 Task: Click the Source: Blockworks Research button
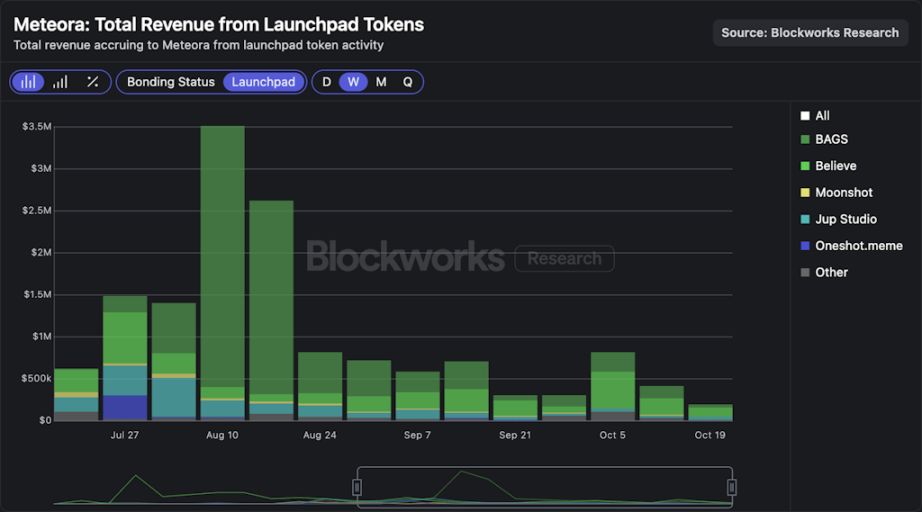[x=810, y=33]
